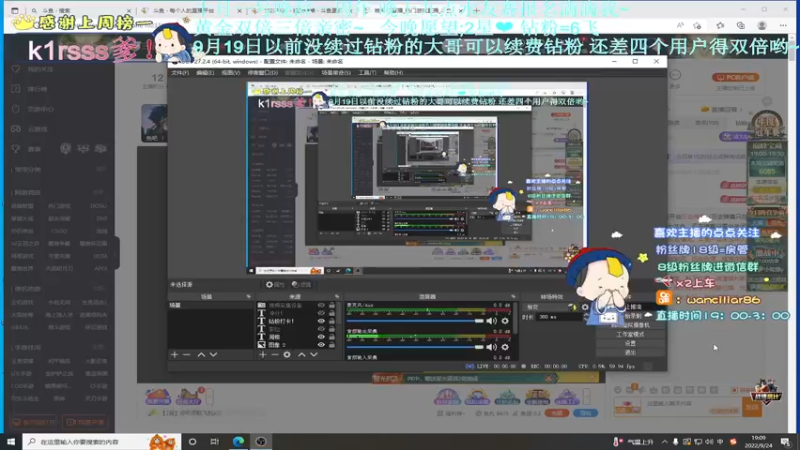Remove the selected scene with minus icon in Scenes panel
The image size is (800, 450).
(187, 355)
